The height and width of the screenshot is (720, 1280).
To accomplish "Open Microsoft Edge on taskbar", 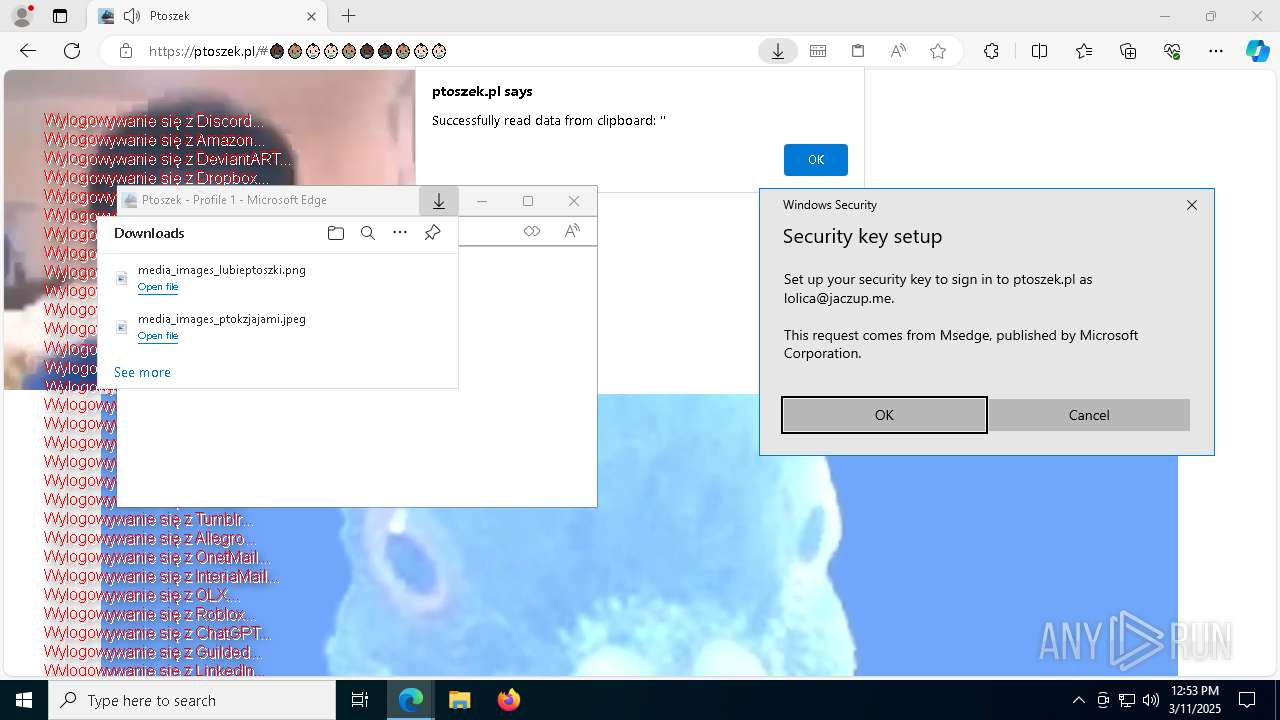I will click(411, 700).
